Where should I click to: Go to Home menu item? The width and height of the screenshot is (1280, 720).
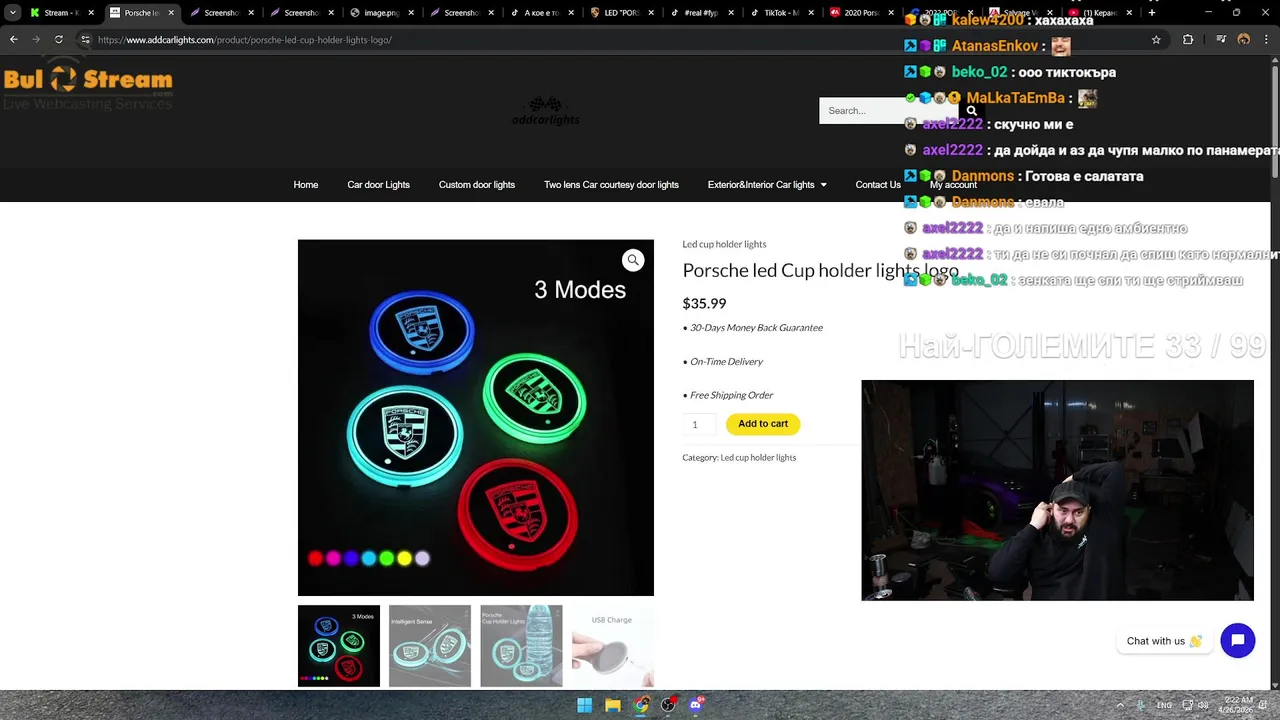point(306,185)
